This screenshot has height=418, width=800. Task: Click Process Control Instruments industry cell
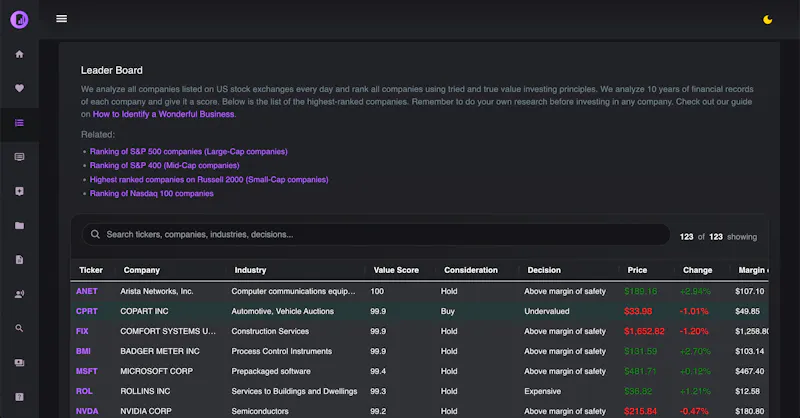pyautogui.click(x=282, y=351)
